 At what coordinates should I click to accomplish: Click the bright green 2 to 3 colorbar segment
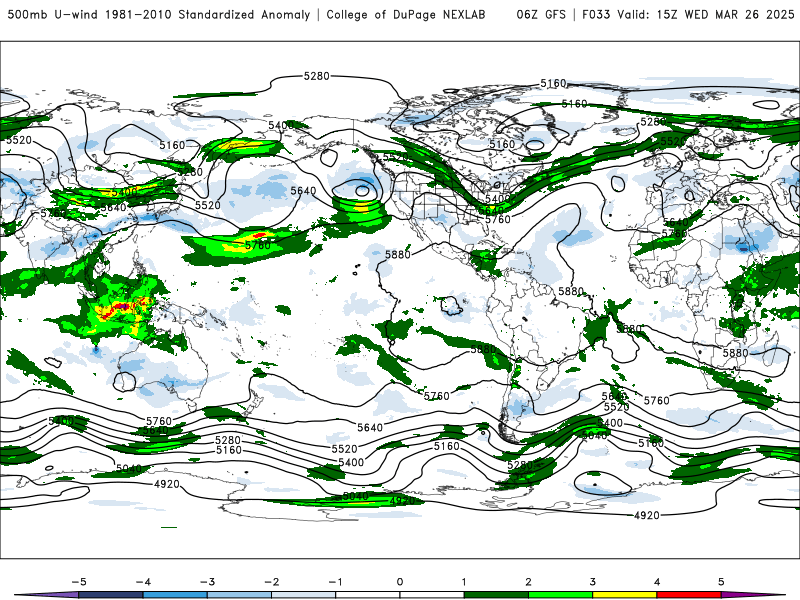click(x=560, y=595)
